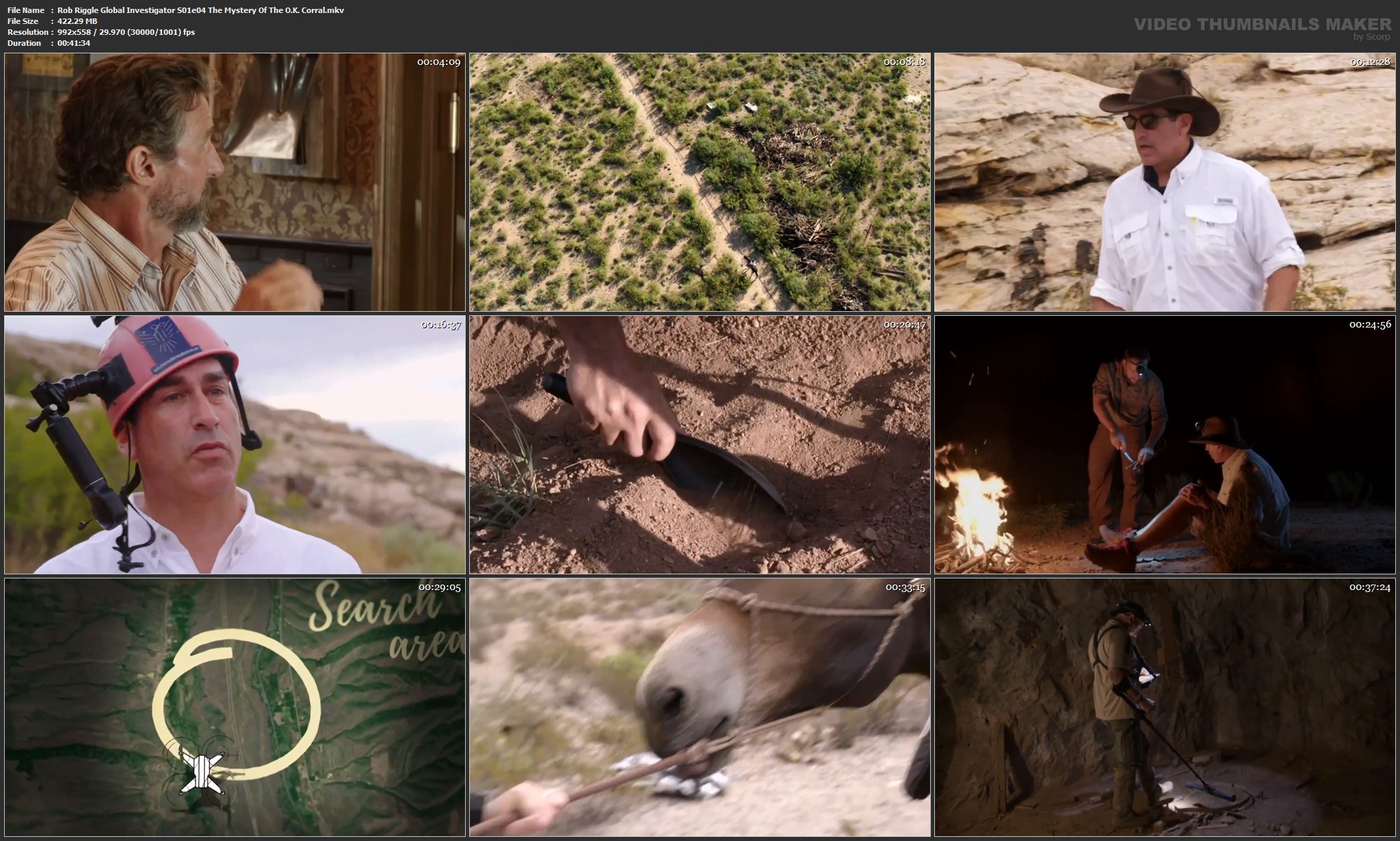Click the 'by Scorp' credit text
Viewport: 1400px width, 841px height.
click(x=1371, y=37)
